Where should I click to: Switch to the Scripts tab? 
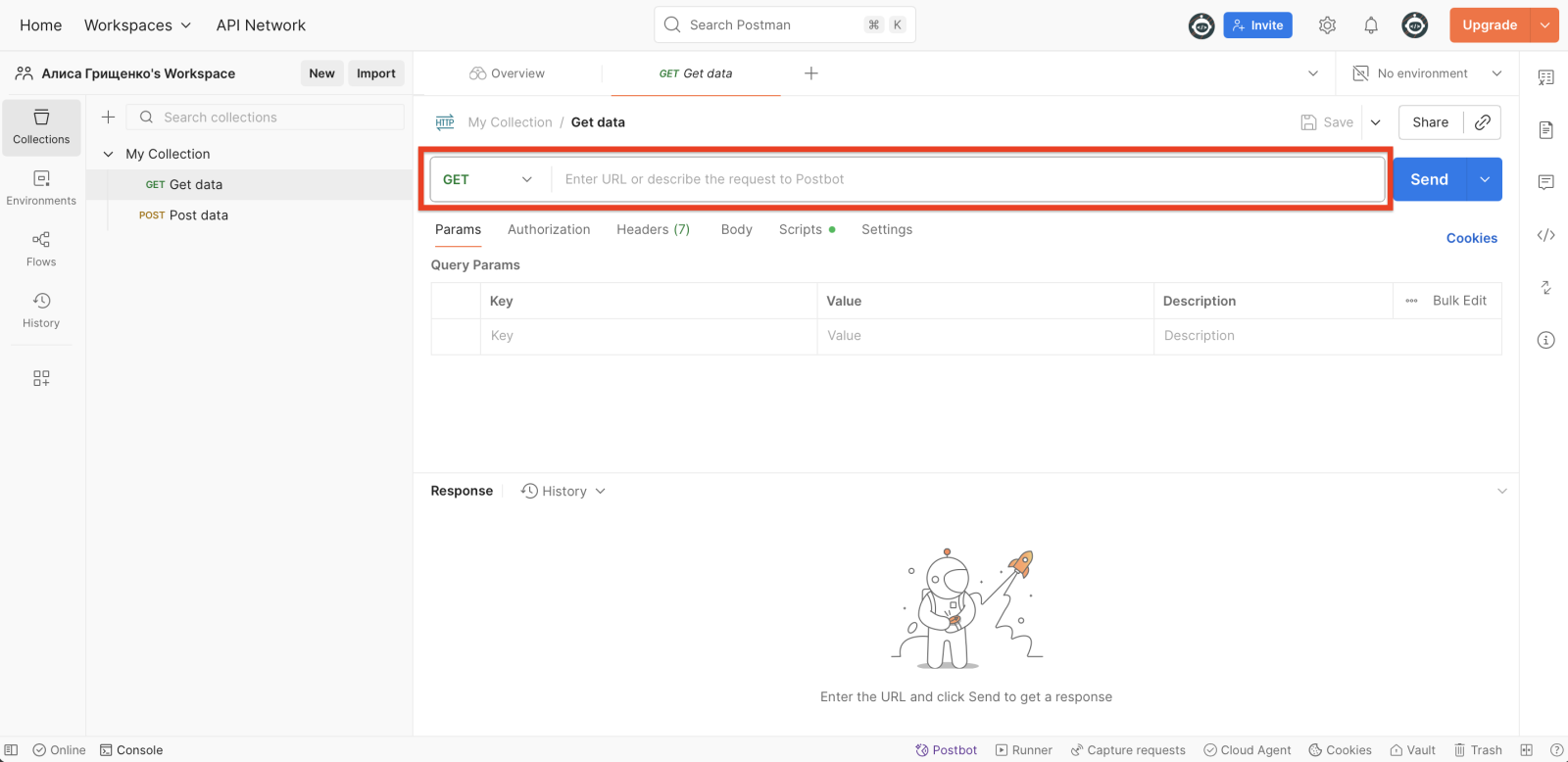pos(807,229)
